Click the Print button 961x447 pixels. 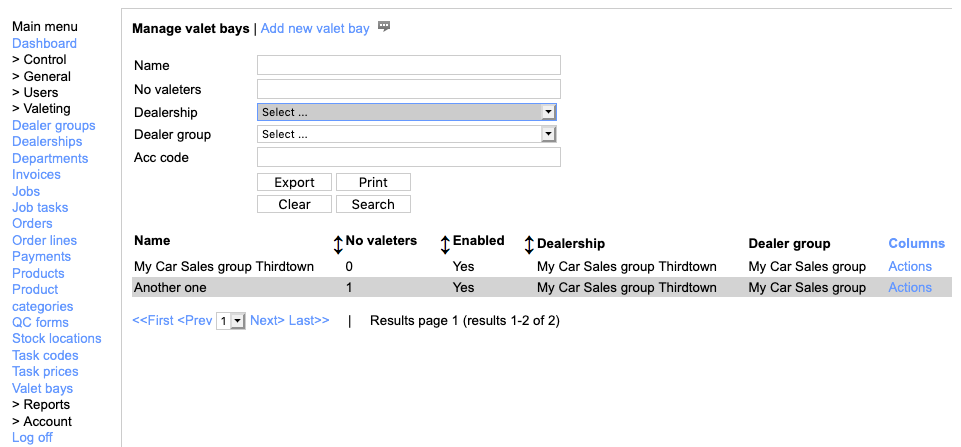[x=373, y=182]
